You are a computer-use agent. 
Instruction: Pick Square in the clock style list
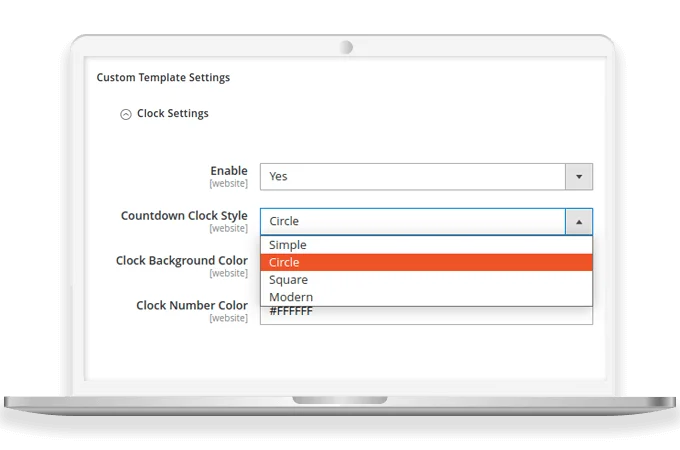point(289,280)
